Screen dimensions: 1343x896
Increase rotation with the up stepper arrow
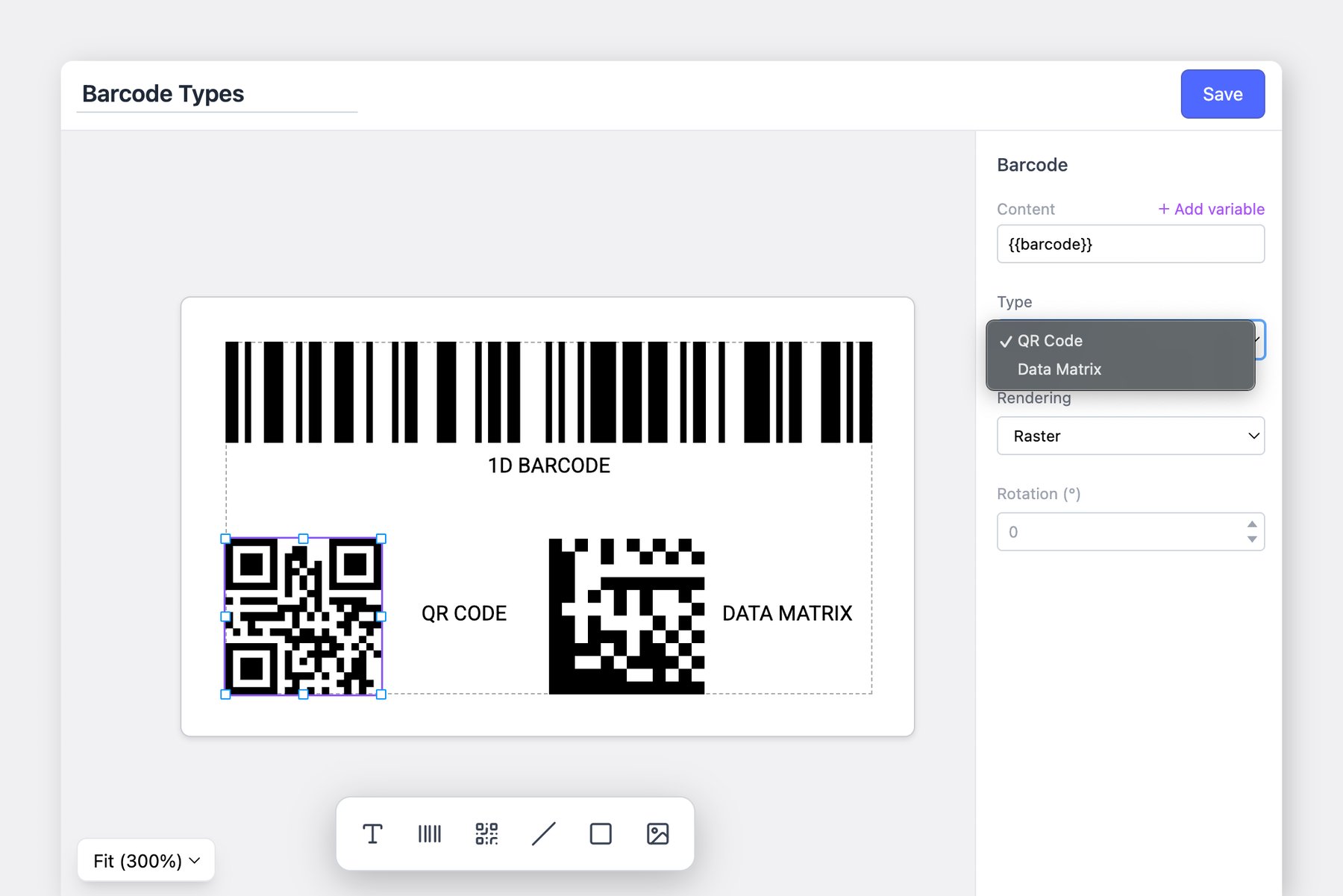tap(1251, 524)
